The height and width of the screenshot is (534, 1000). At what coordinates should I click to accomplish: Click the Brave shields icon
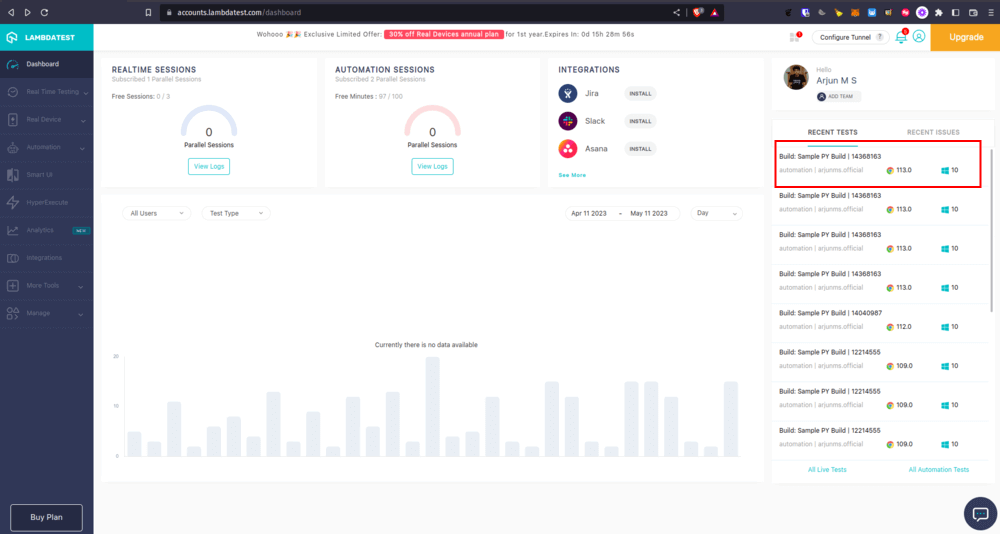click(x=698, y=12)
